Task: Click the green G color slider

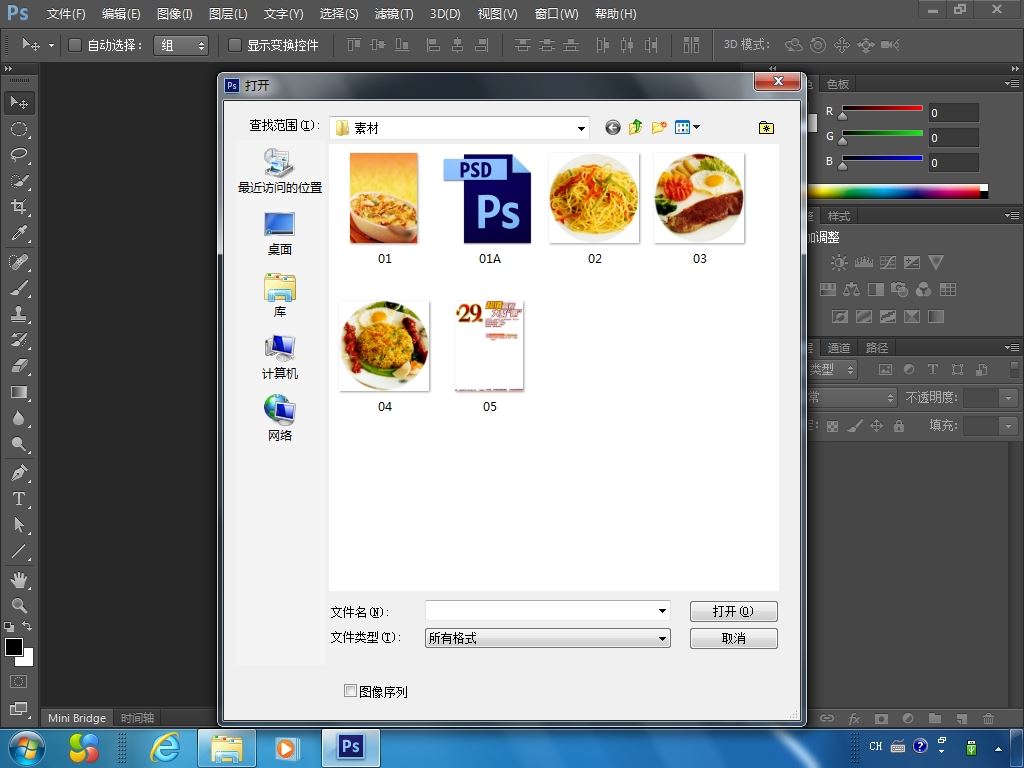Action: 882,133
